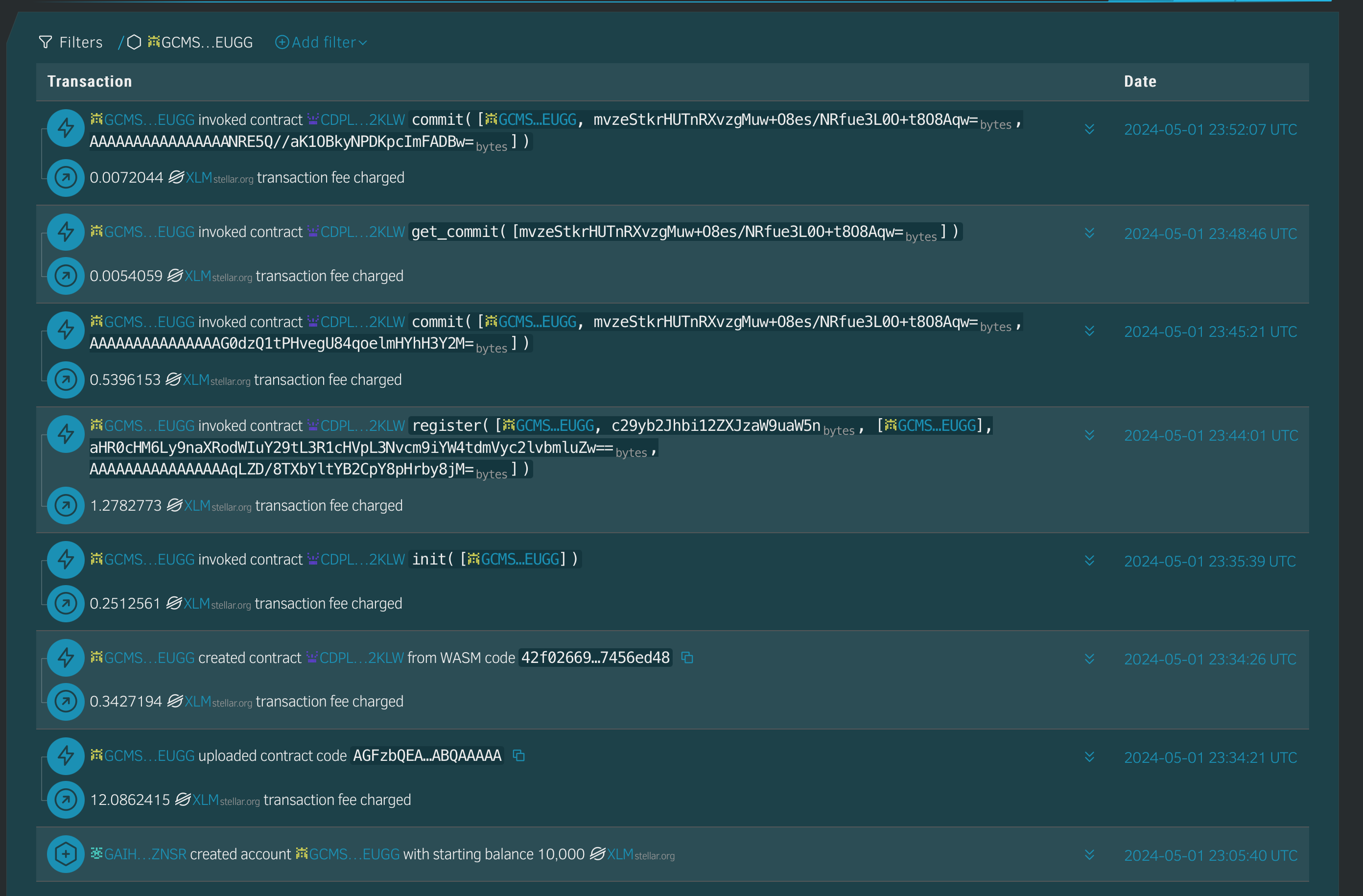Open GCMS...EUGG account in the uploaded code row
This screenshot has height=896, width=1363.
(142, 755)
